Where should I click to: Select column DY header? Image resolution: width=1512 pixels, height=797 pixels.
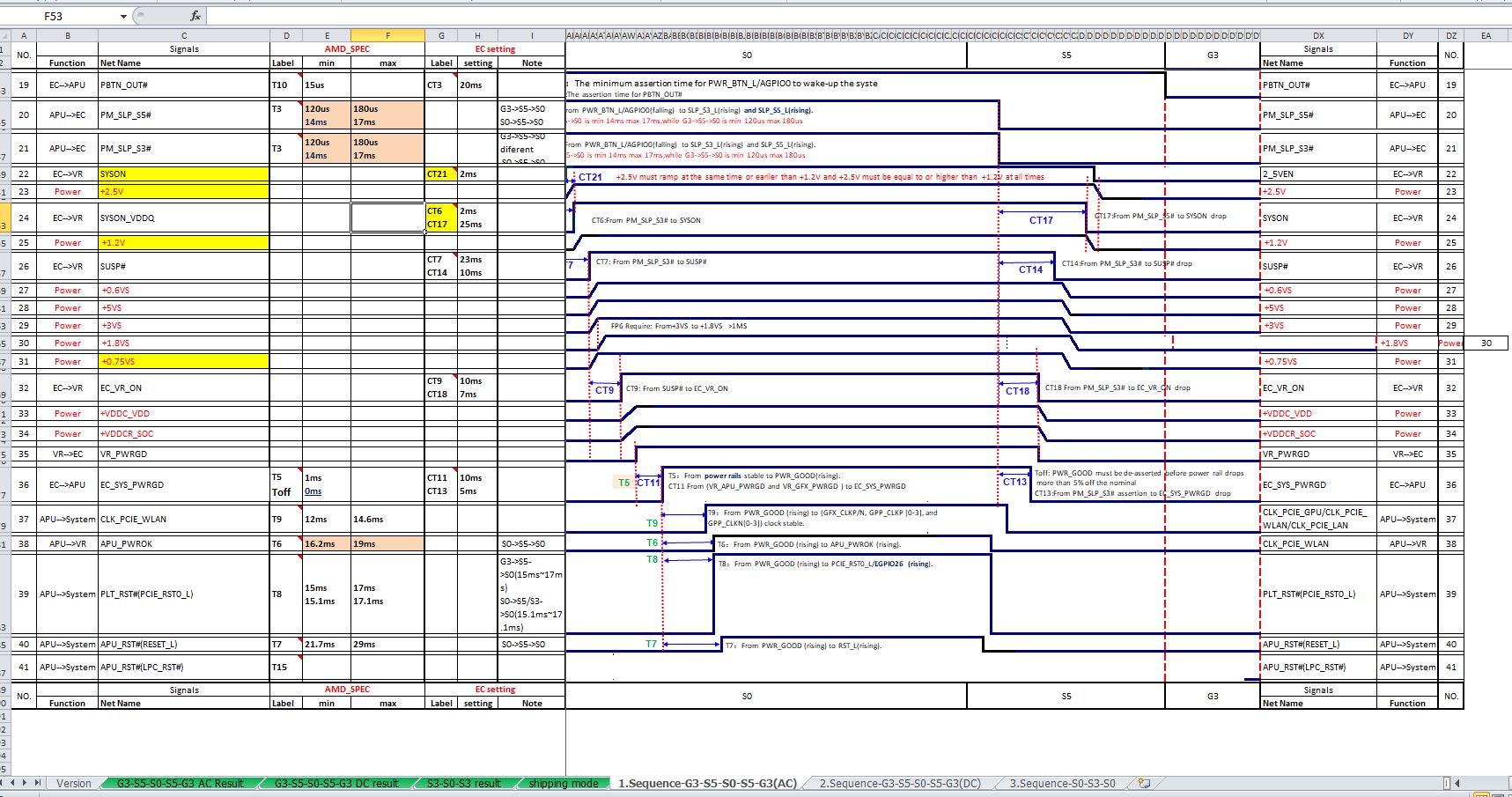point(1407,36)
